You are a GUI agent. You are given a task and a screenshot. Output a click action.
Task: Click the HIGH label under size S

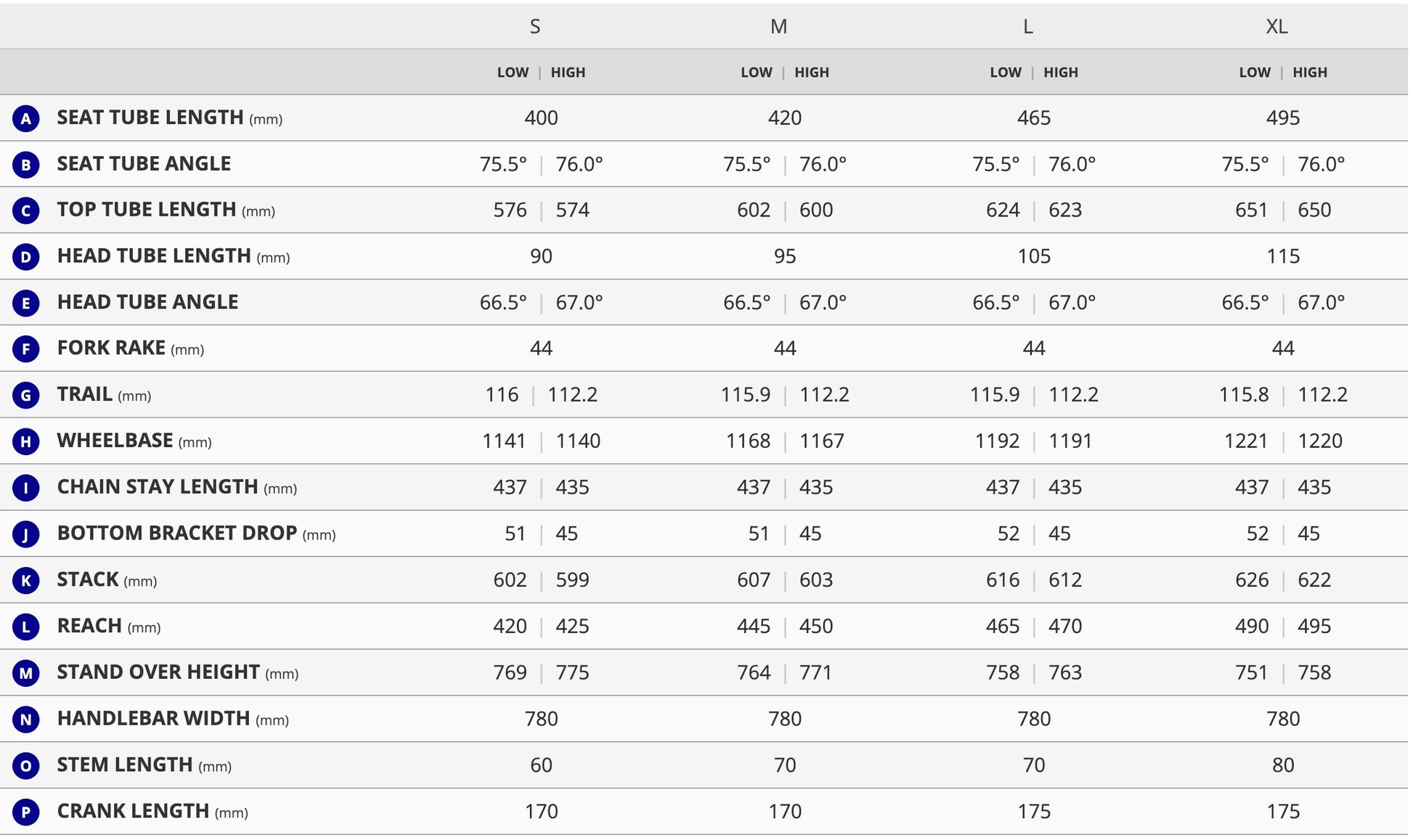coord(568,73)
